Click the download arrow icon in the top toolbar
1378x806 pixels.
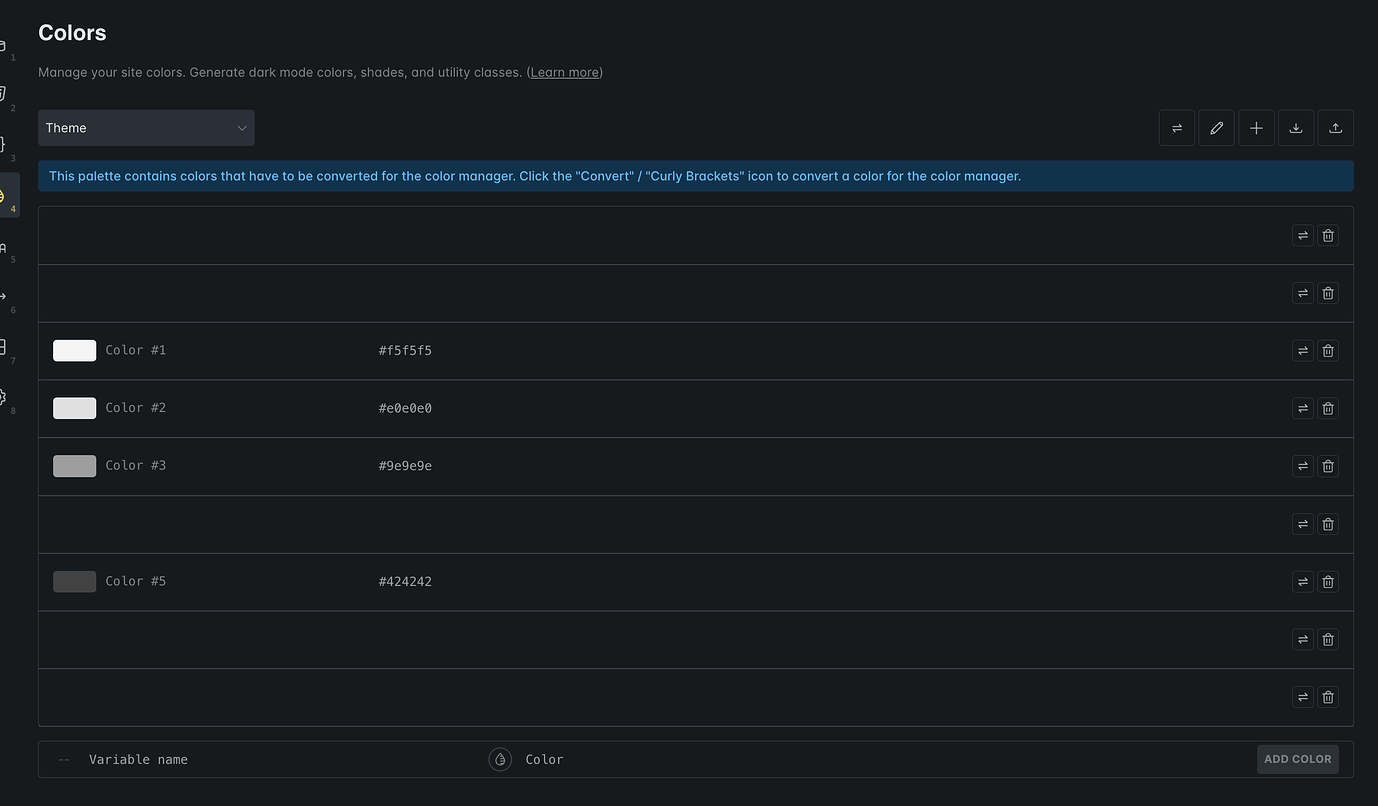pyautogui.click(x=1296, y=128)
